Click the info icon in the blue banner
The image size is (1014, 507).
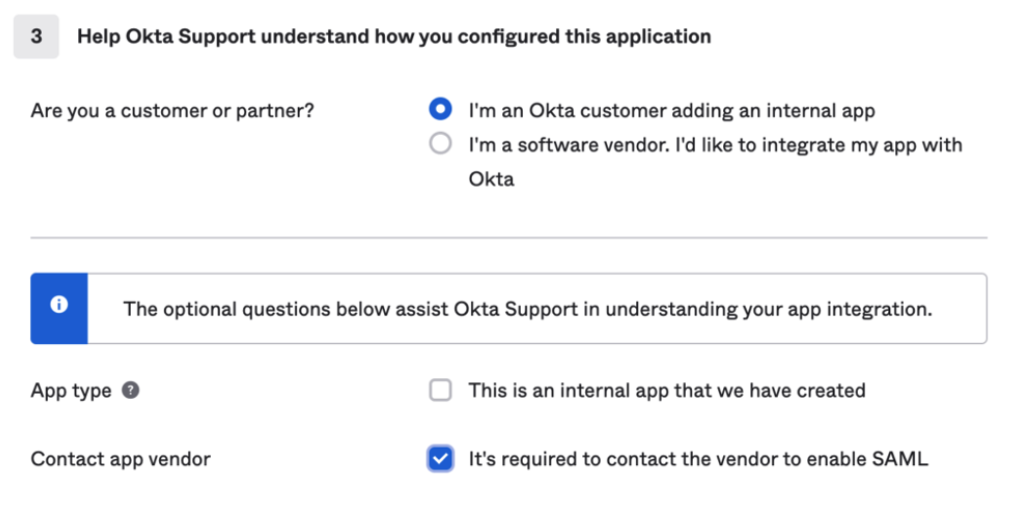pos(59,307)
